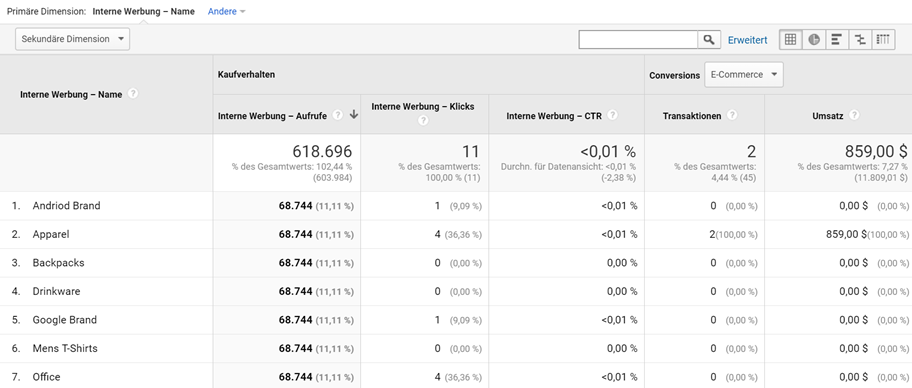
Task: Open help icon for Interne Werbung – CTR
Action: [612, 115]
